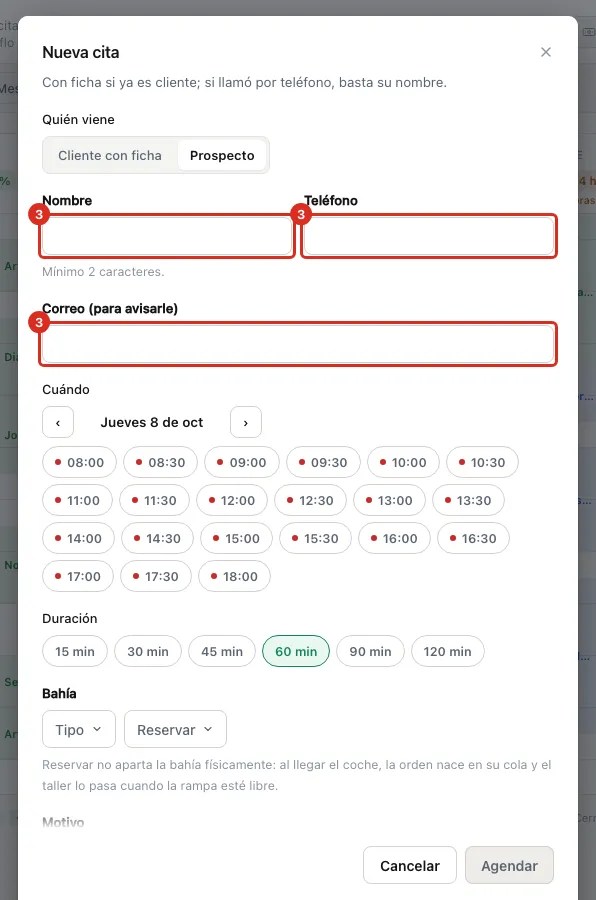The height and width of the screenshot is (900, 596).
Task: Choose the 09:00 time slot
Action: (x=242, y=463)
